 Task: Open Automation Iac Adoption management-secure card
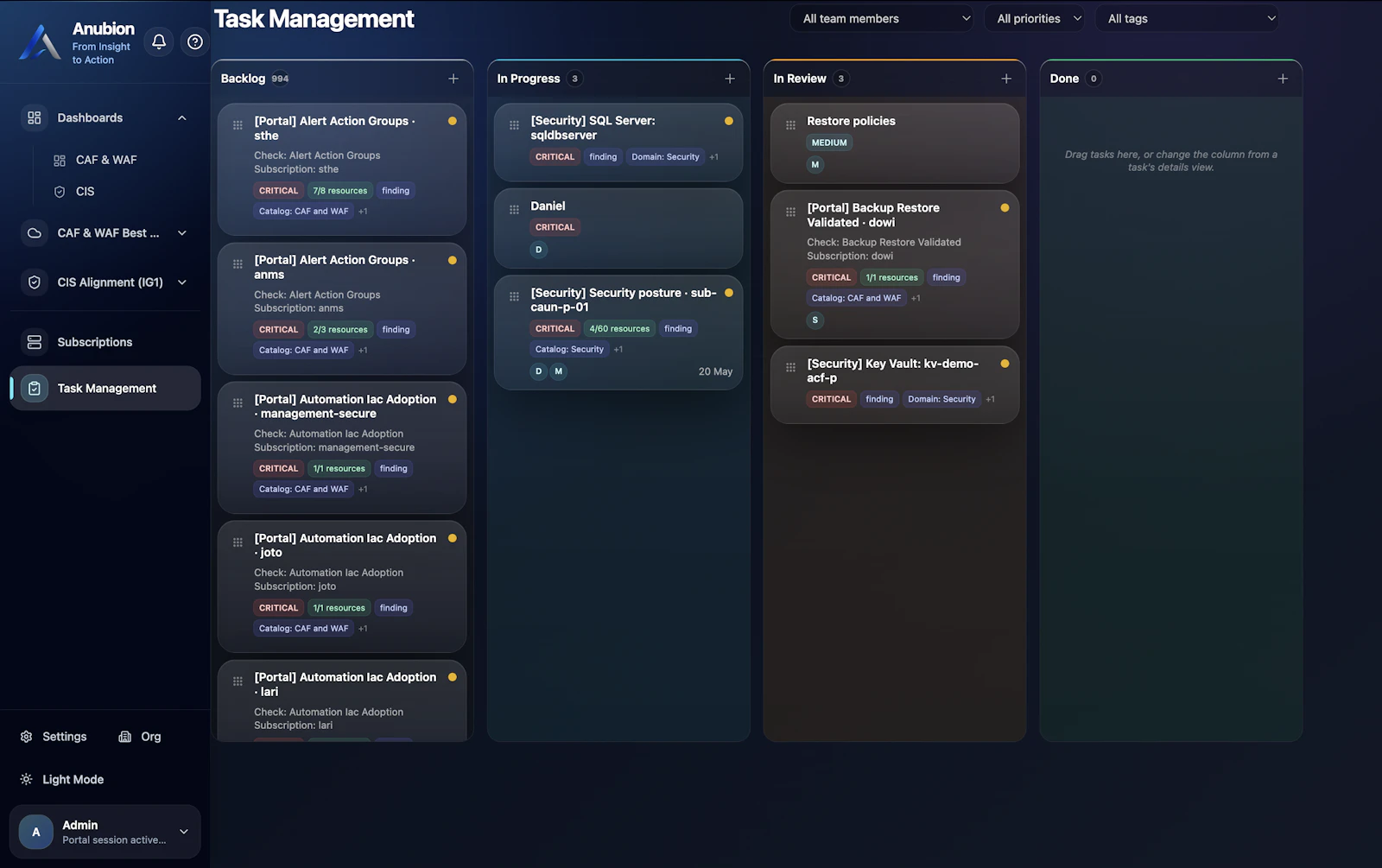[342, 447]
